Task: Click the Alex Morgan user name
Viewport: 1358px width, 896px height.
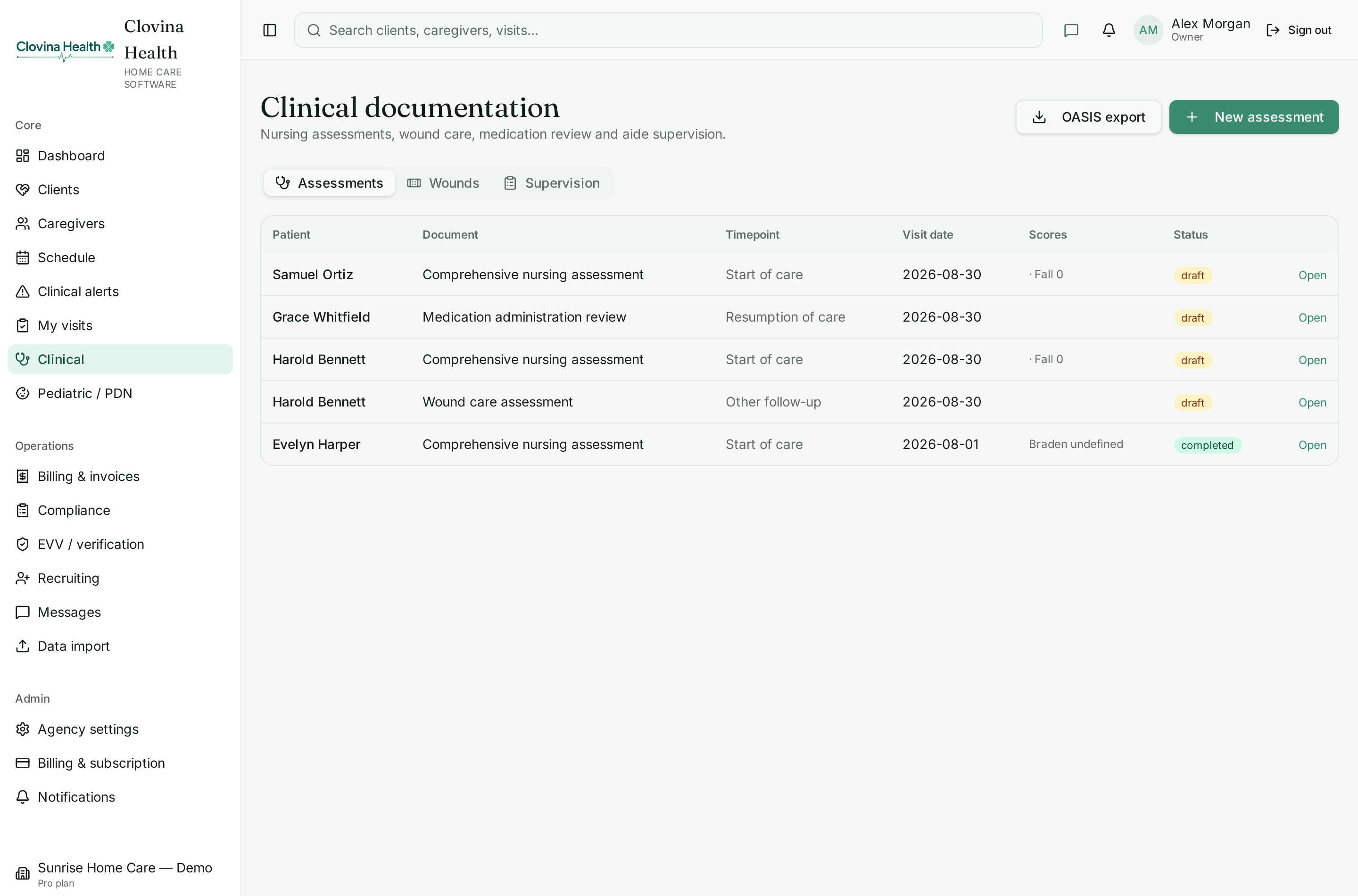Action: (x=1210, y=24)
